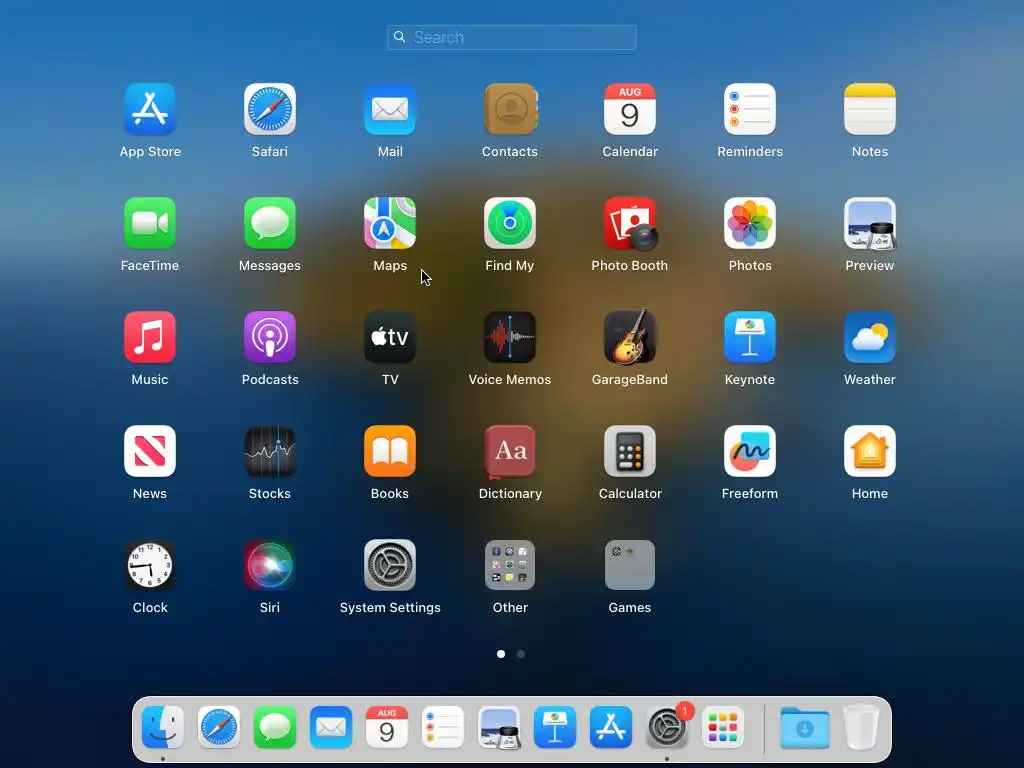1024x768 pixels.
Task: Start FaceTime app
Action: tap(150, 223)
